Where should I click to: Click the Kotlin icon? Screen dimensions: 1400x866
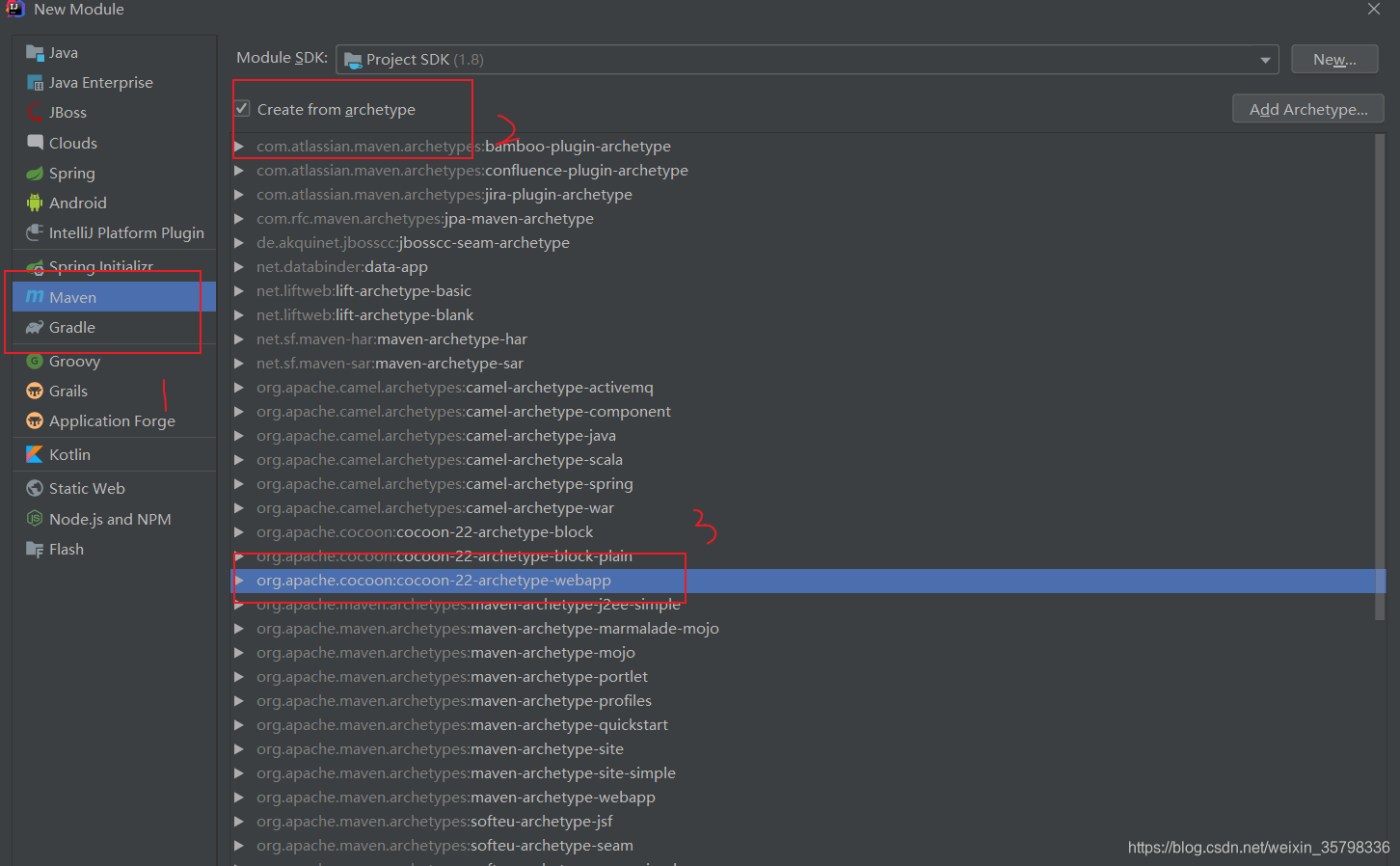[x=35, y=454]
